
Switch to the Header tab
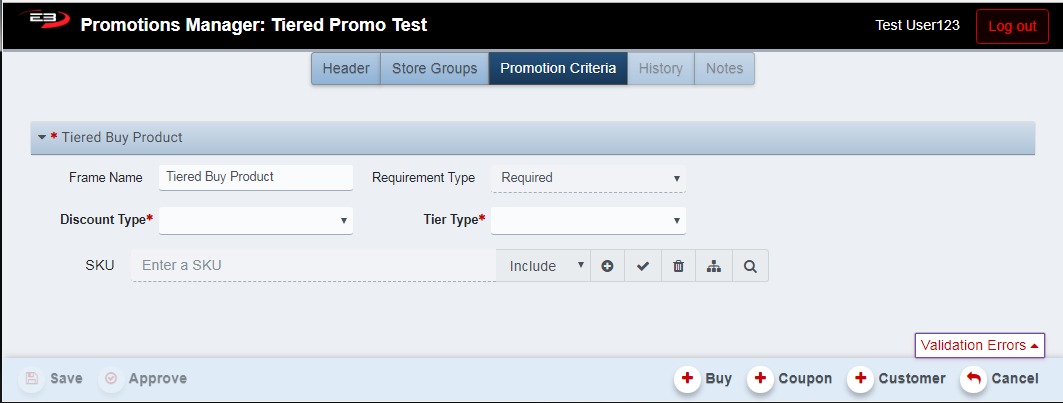coord(346,69)
